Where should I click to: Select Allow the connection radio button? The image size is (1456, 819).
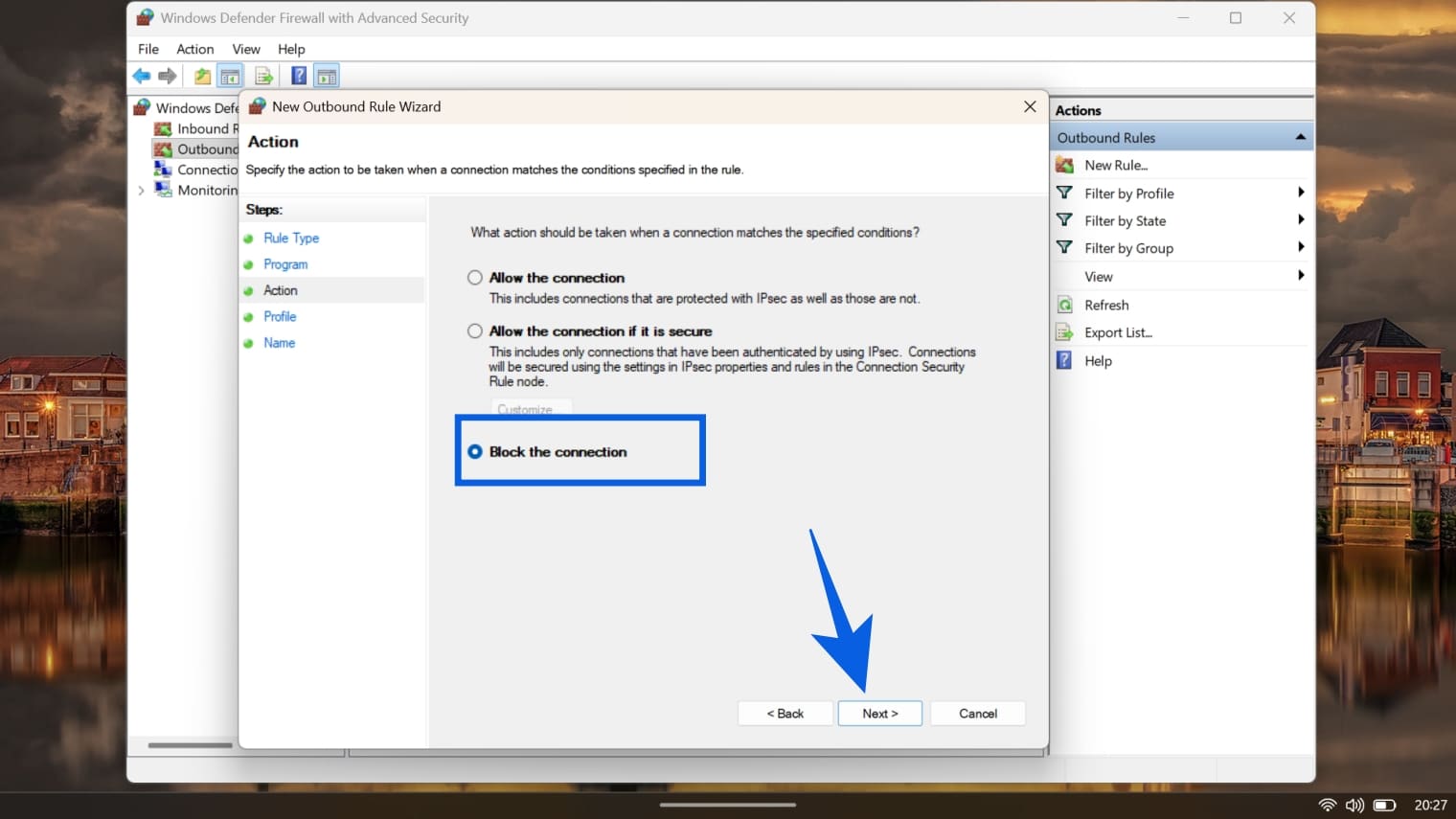coord(475,278)
